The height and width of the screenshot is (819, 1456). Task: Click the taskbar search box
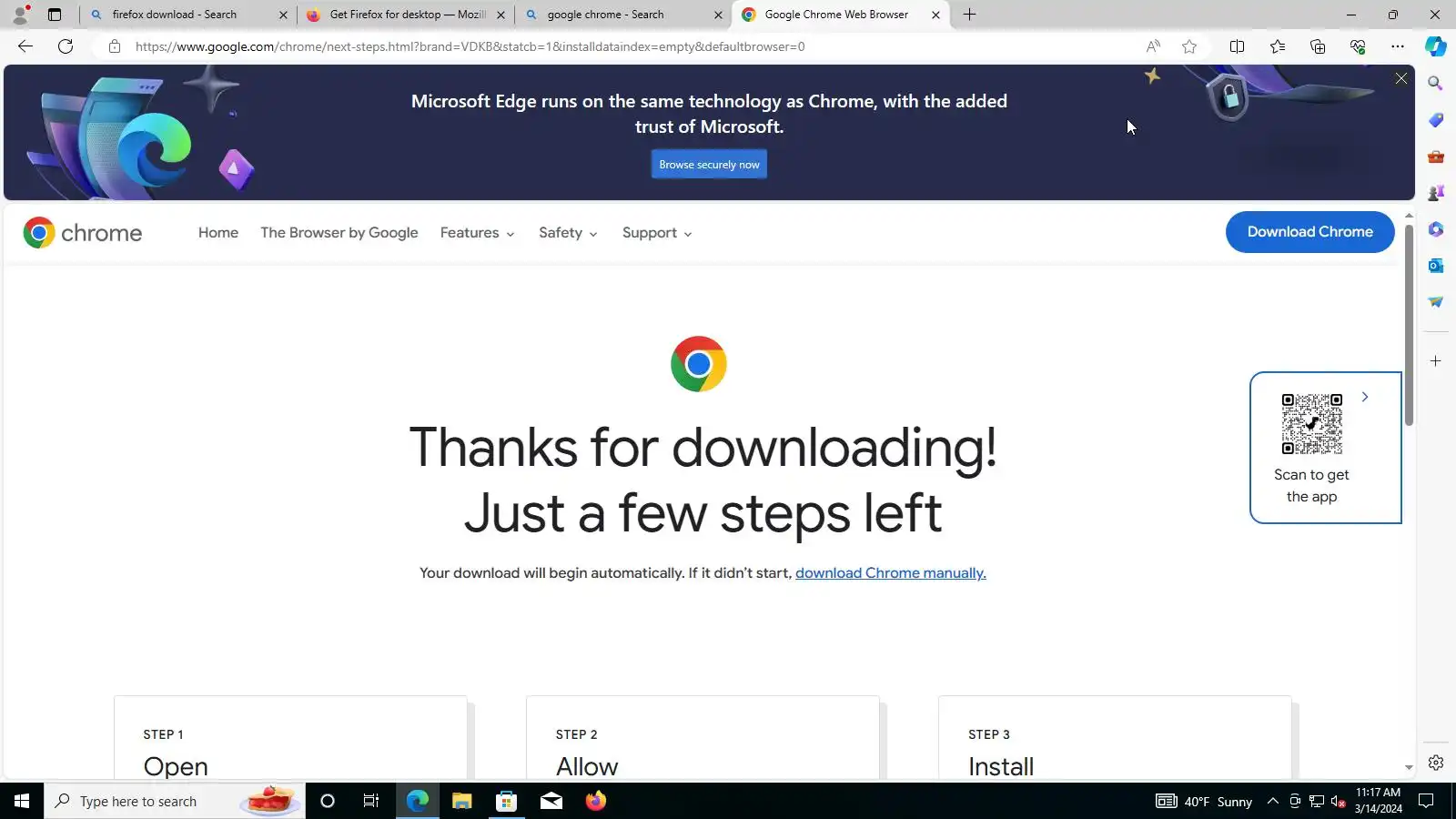[x=175, y=801]
